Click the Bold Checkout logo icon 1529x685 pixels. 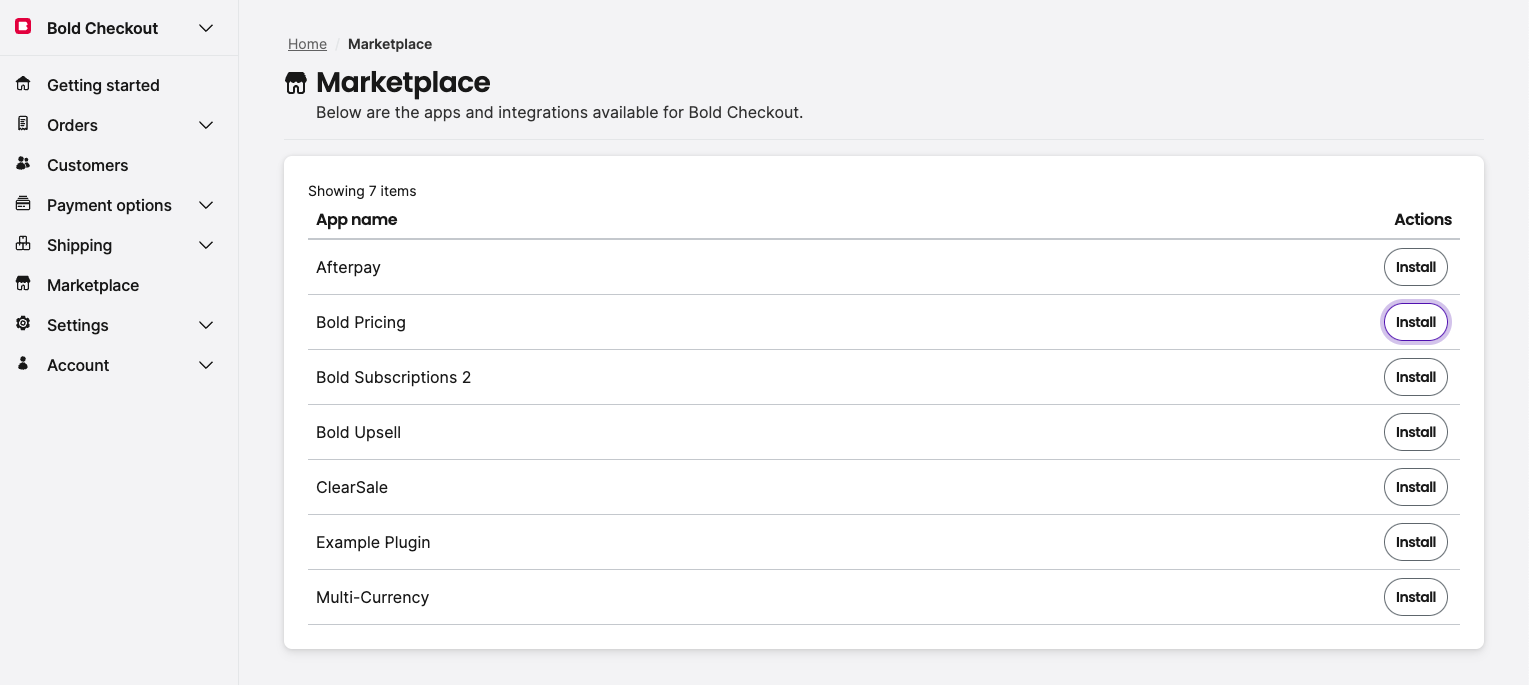click(22, 27)
